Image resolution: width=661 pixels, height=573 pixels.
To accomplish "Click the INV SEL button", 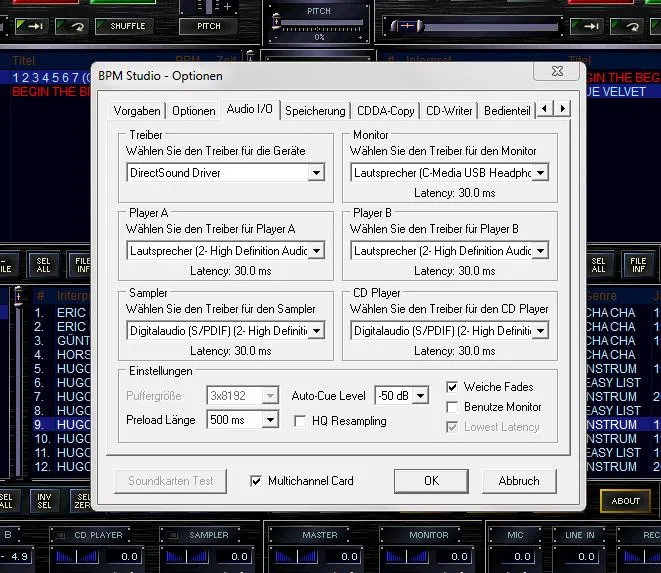I will tap(43, 500).
